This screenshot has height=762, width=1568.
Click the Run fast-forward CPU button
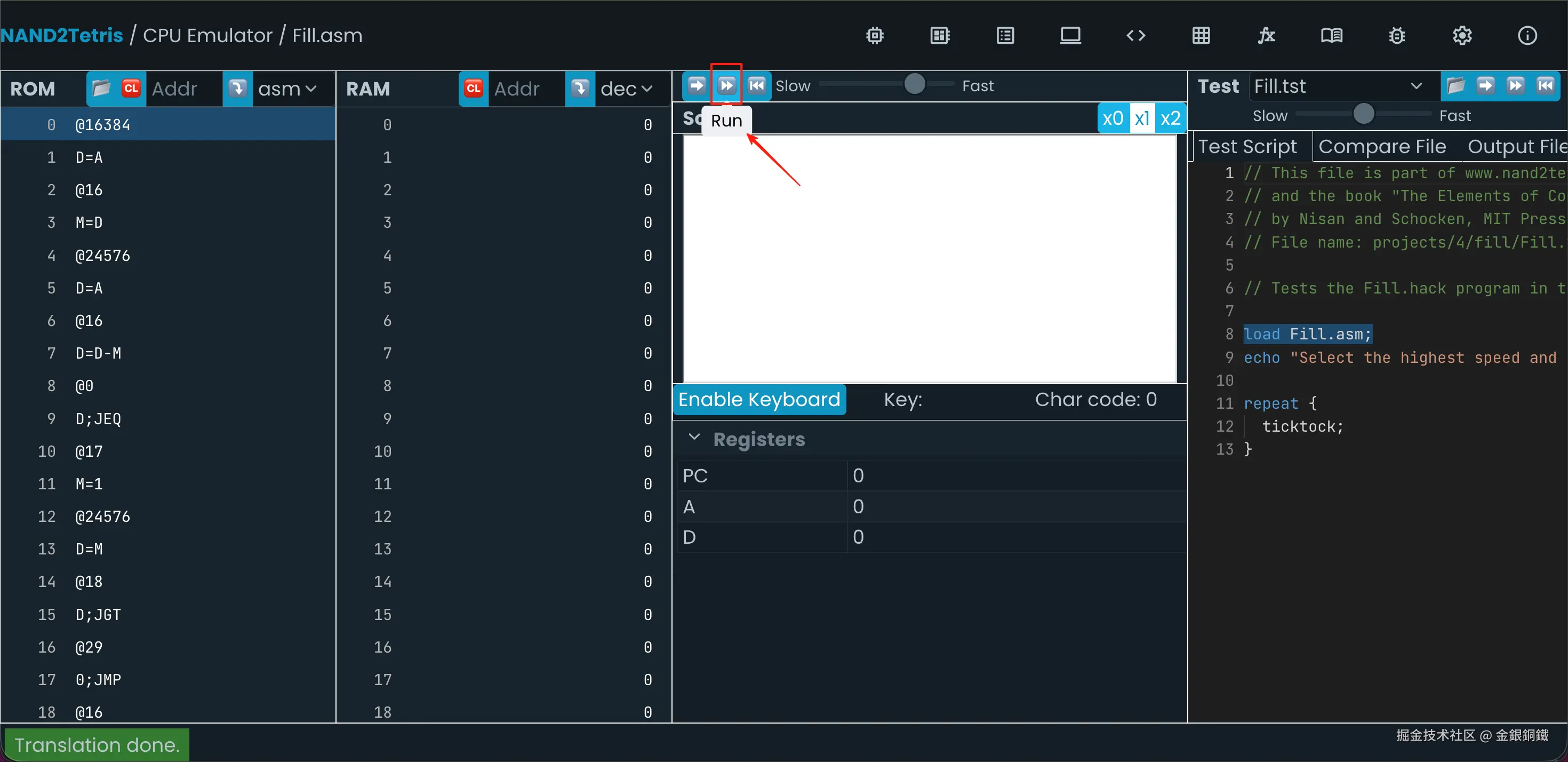pyautogui.click(x=726, y=85)
